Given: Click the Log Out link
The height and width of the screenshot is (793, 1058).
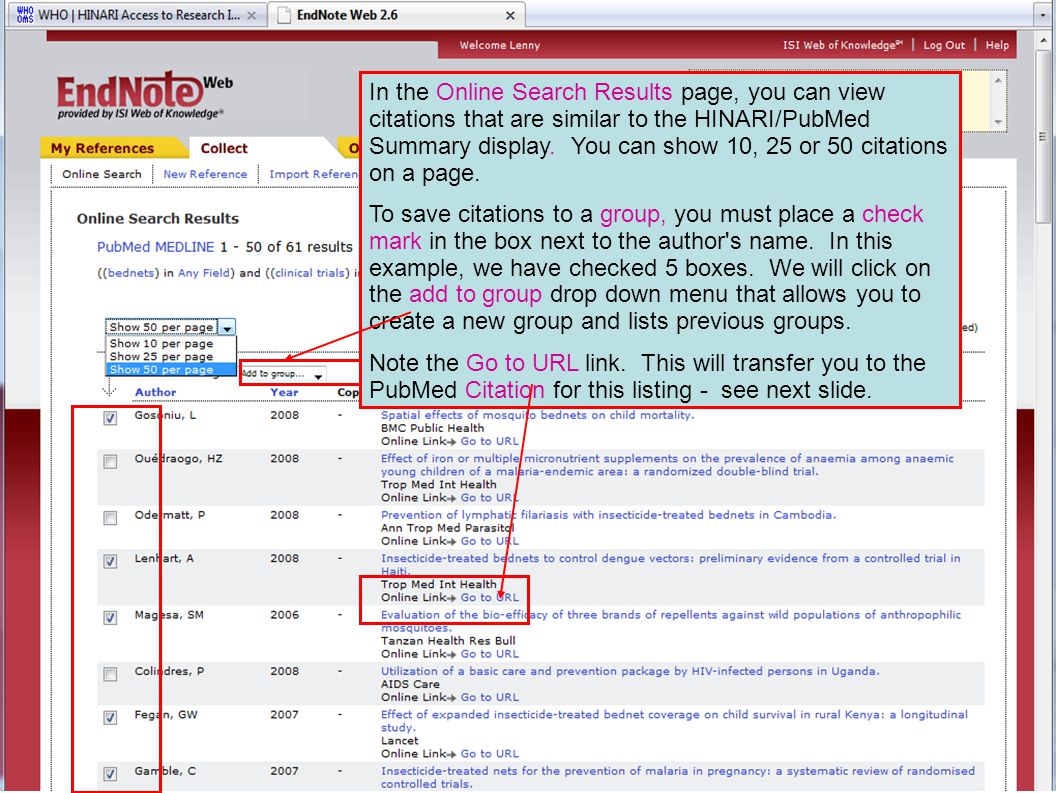Looking at the screenshot, I should (944, 45).
